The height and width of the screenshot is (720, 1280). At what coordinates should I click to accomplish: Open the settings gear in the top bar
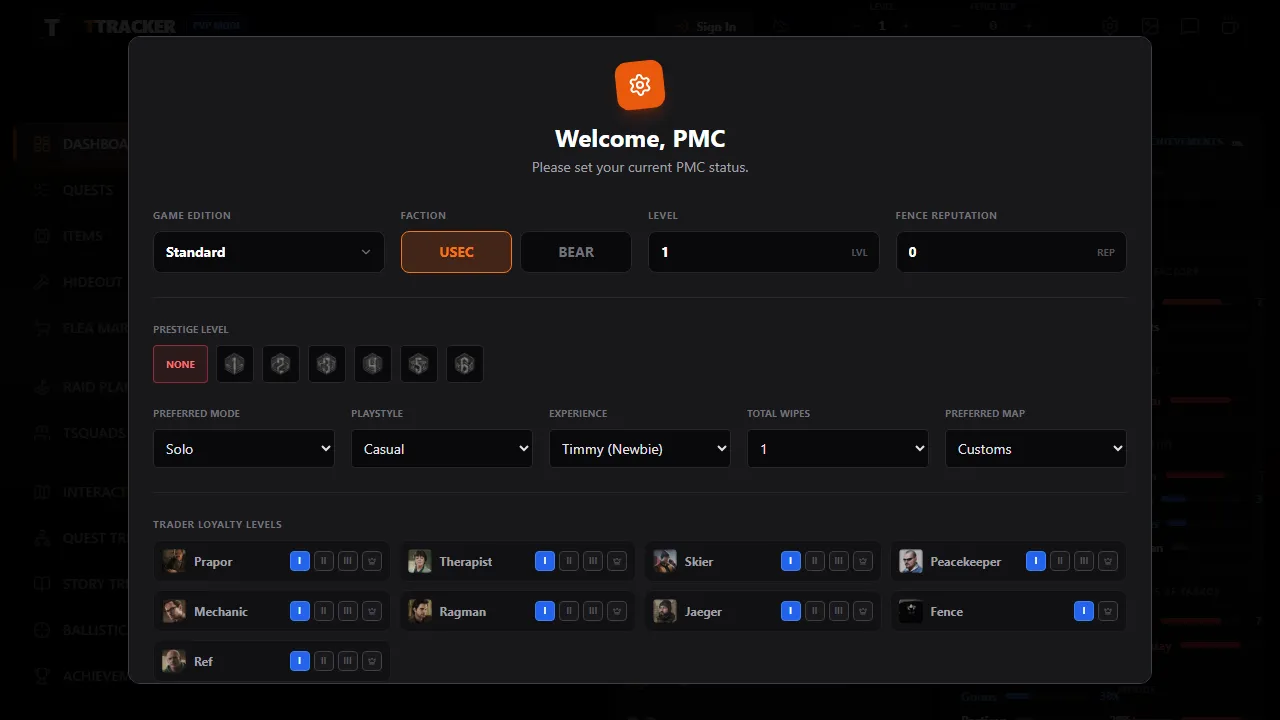point(1110,26)
